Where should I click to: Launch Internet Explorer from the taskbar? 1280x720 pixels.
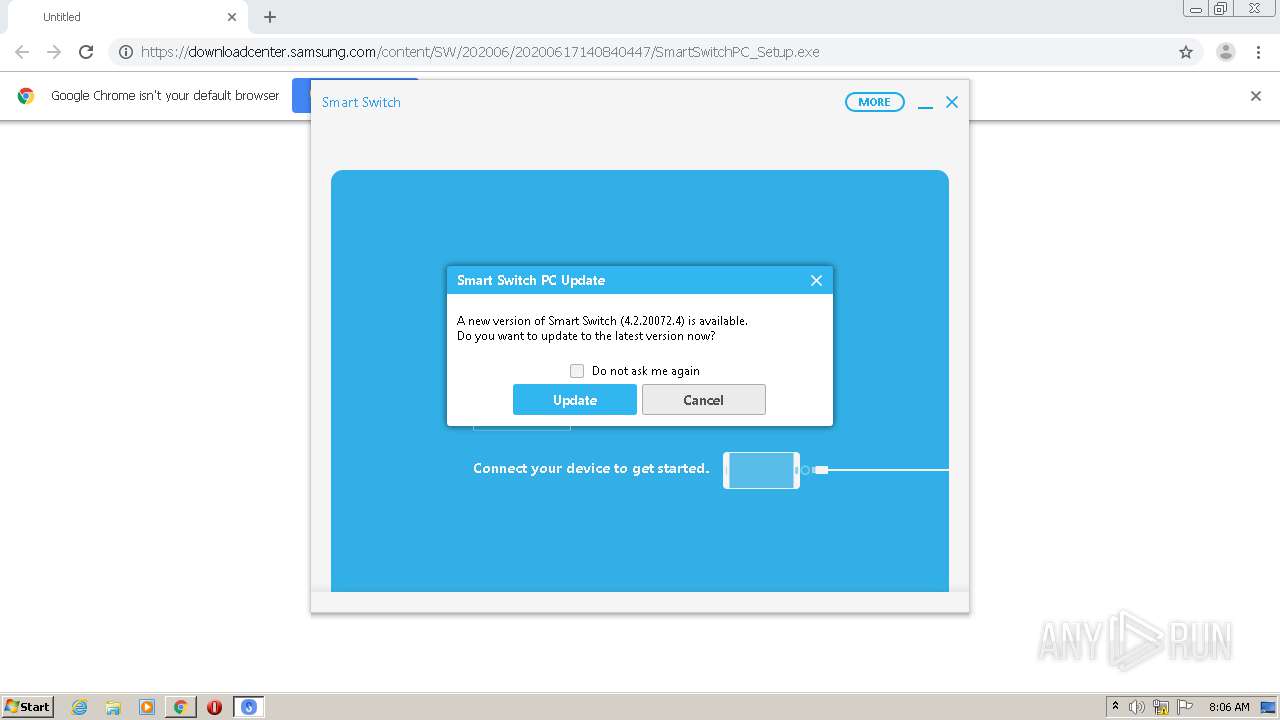point(80,707)
